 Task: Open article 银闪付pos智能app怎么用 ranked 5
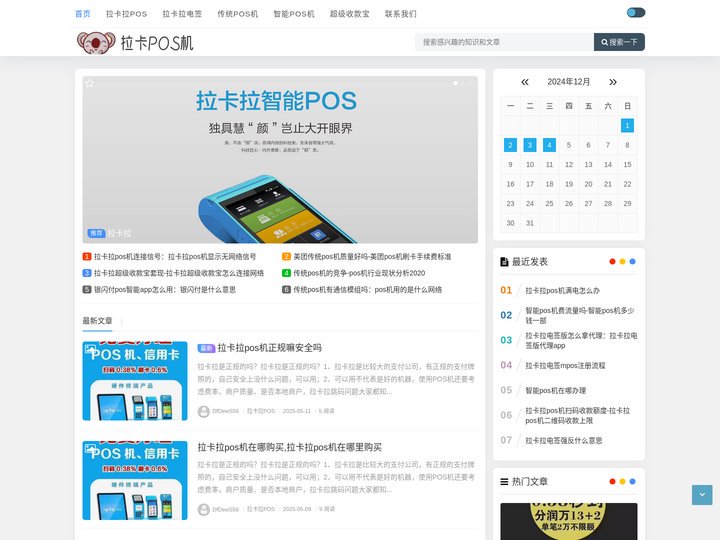pos(164,290)
